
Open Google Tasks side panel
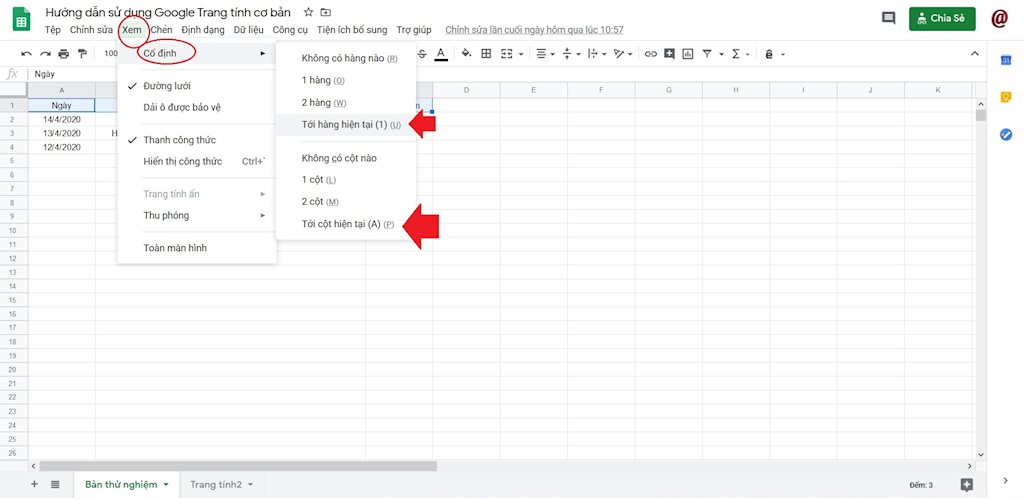point(1006,134)
